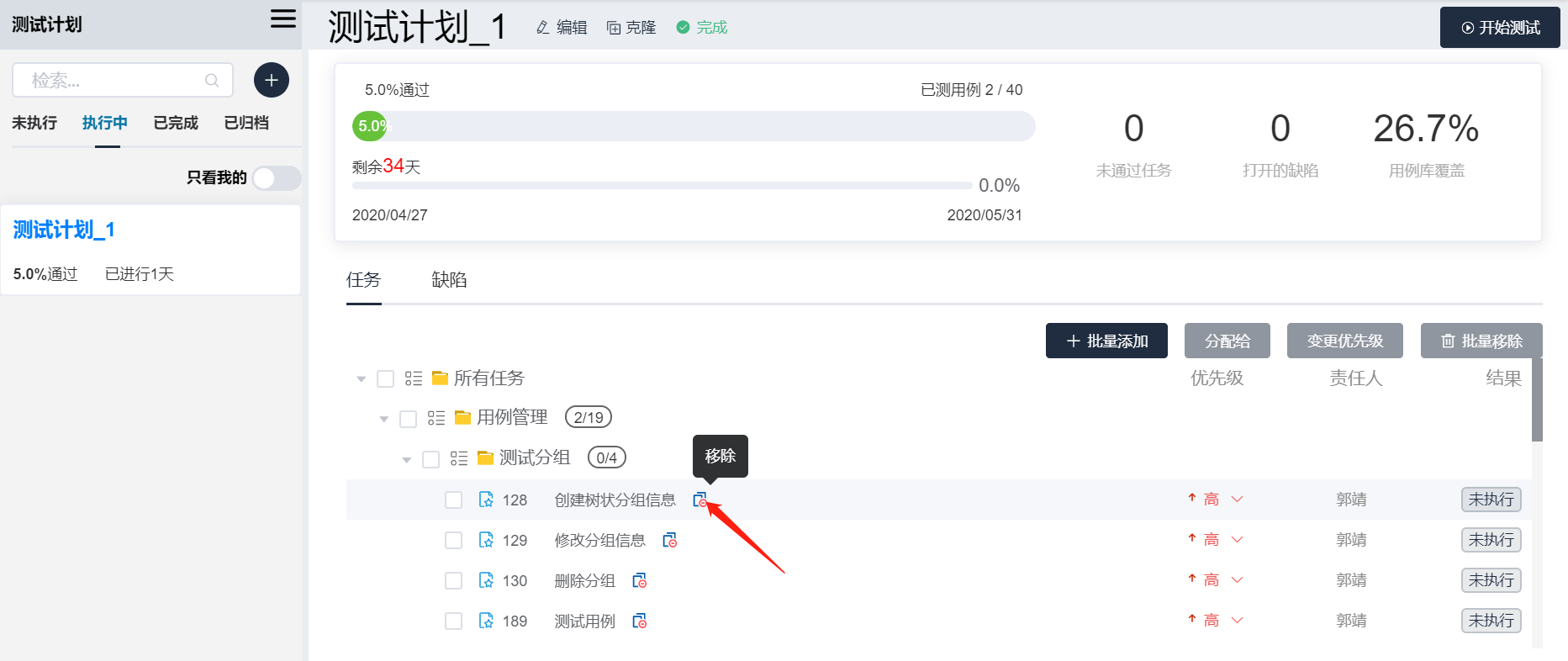This screenshot has width=1568, height=661.
Task: Click the list icon beside 所有任务
Action: pyautogui.click(x=414, y=378)
